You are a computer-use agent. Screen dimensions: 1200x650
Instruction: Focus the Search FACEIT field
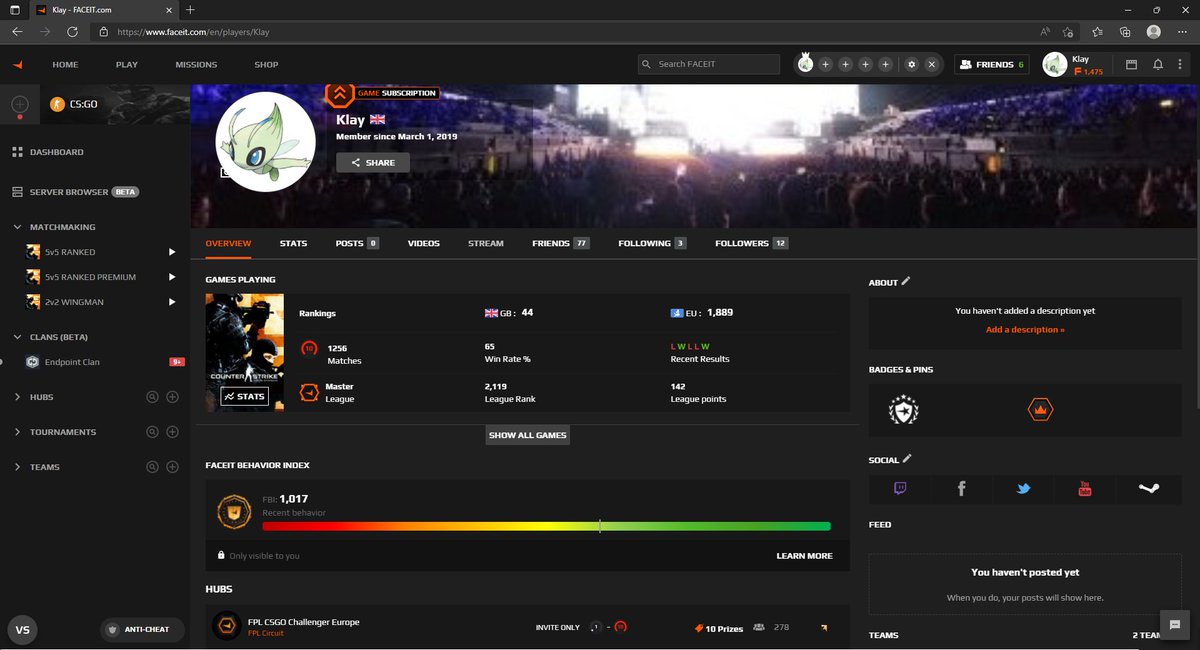(x=709, y=64)
